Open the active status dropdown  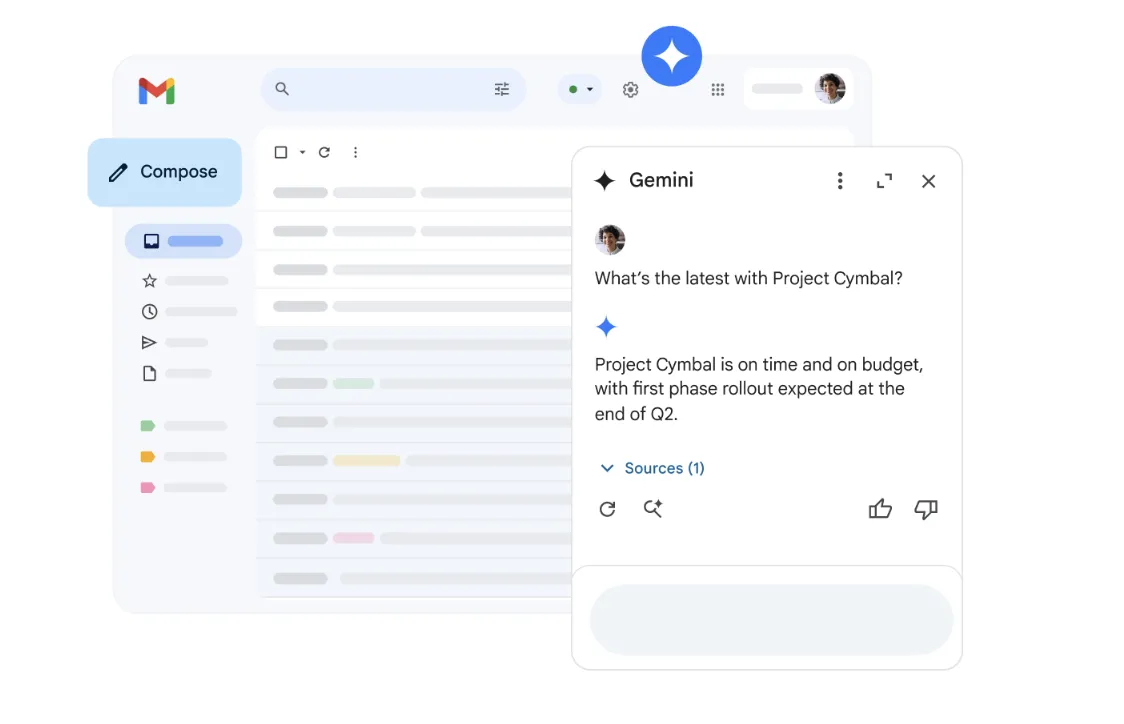580,89
